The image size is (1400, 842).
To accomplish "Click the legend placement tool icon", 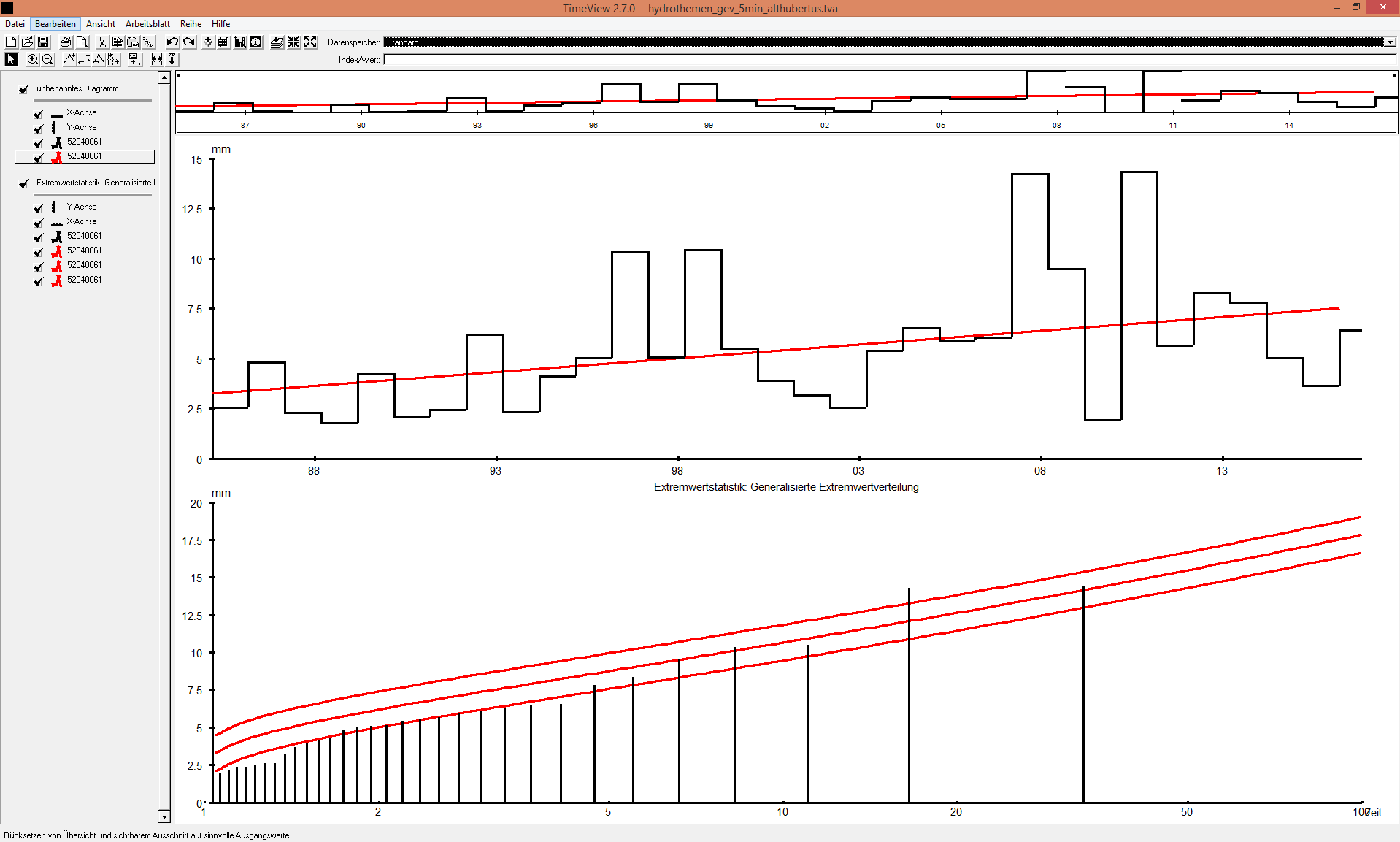I will [135, 60].
